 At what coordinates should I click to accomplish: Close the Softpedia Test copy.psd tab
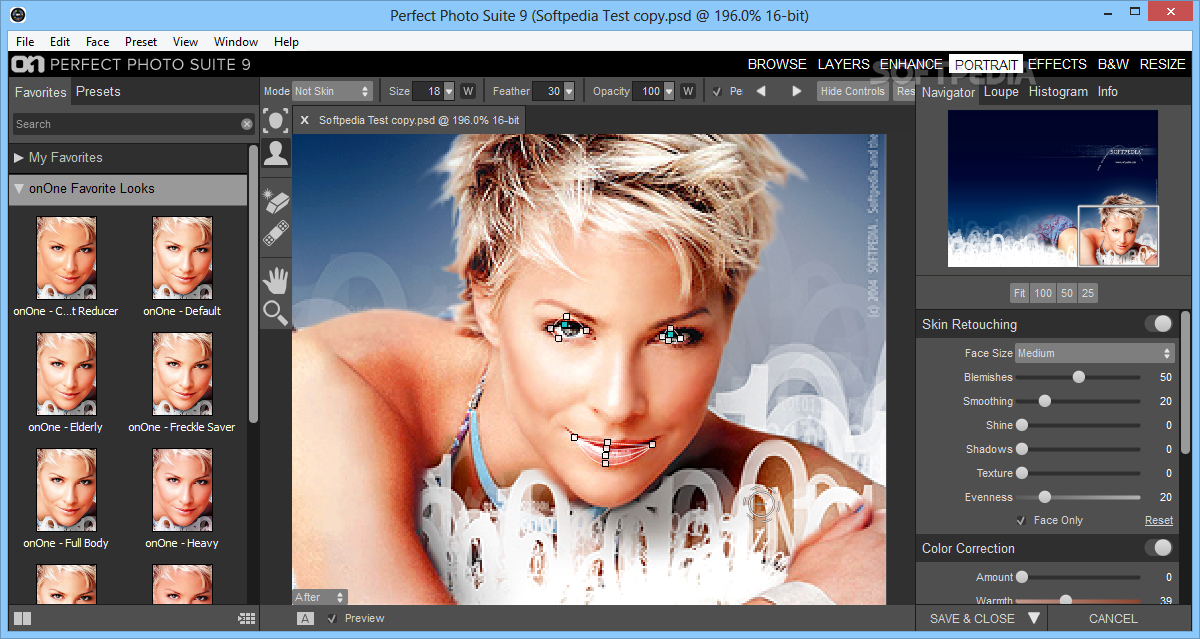(305, 120)
